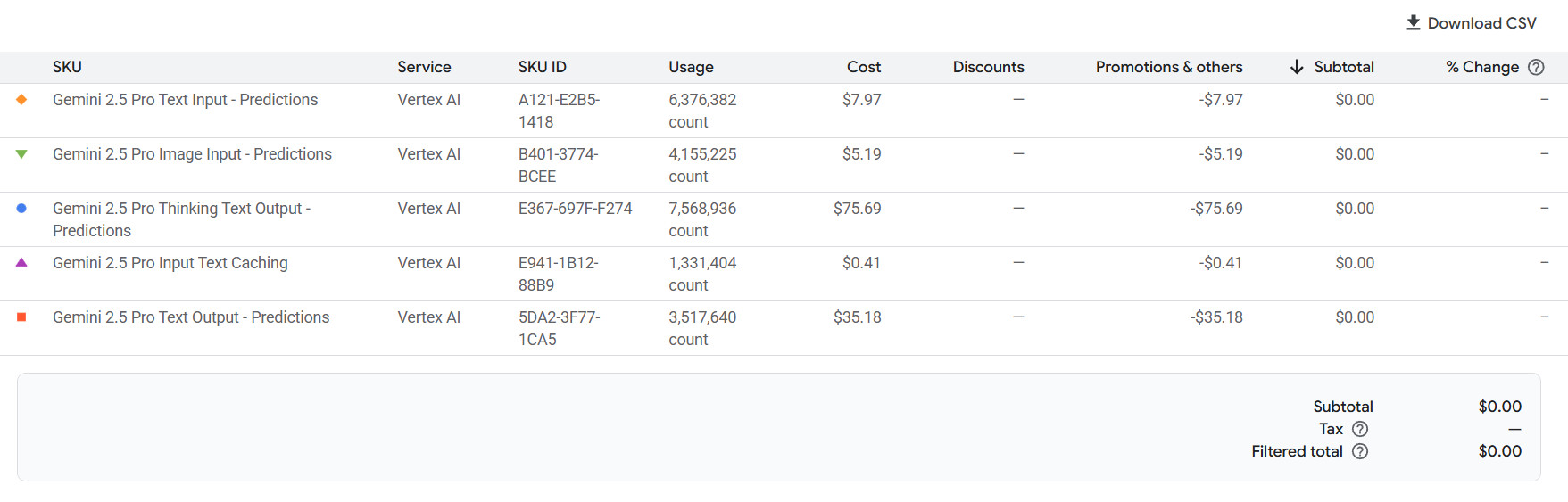The height and width of the screenshot is (502, 1568).
Task: Click the Filtered total help icon
Action: coord(1360,451)
